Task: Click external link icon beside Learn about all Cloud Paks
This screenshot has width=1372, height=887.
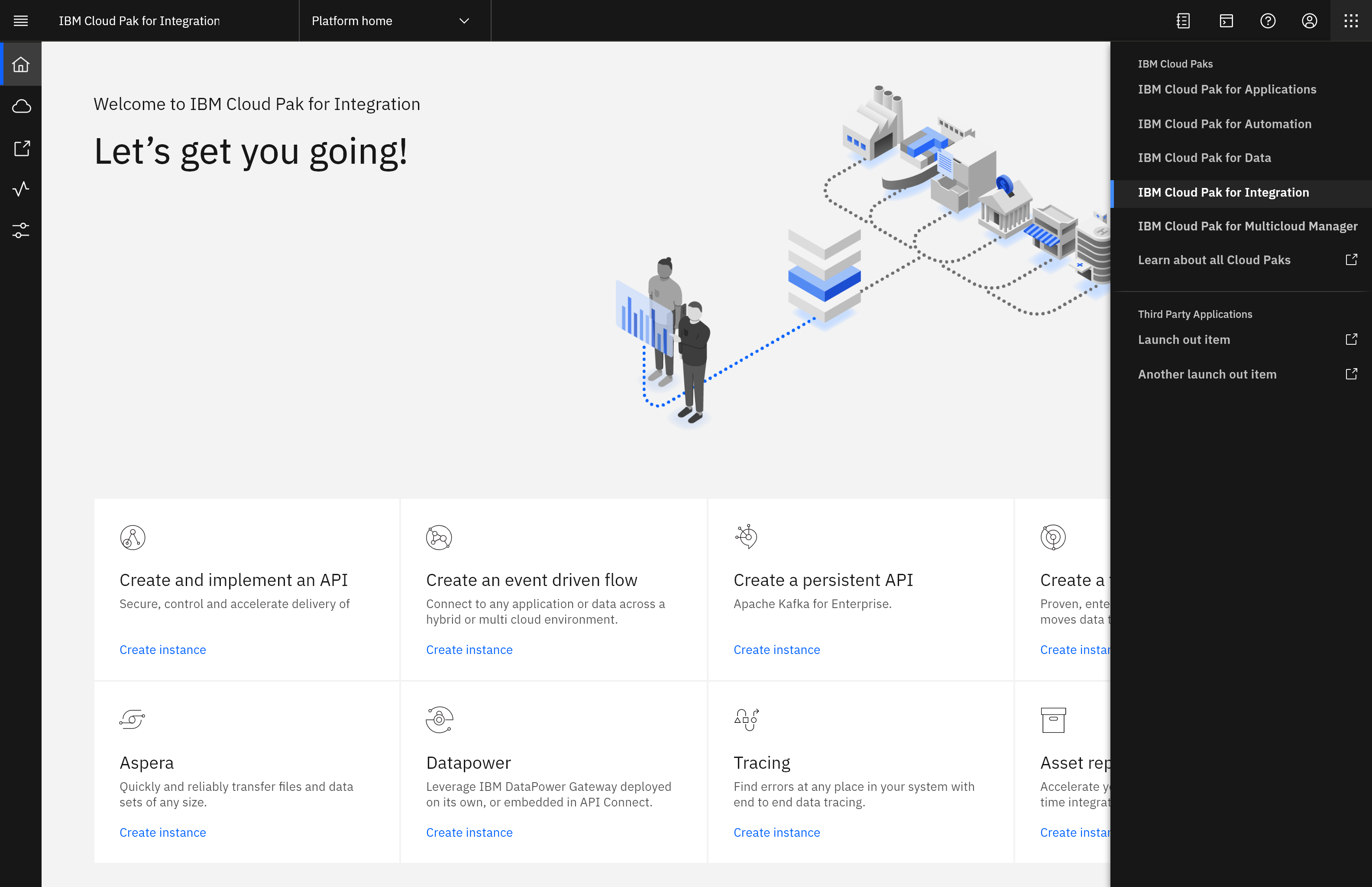Action: (x=1351, y=260)
